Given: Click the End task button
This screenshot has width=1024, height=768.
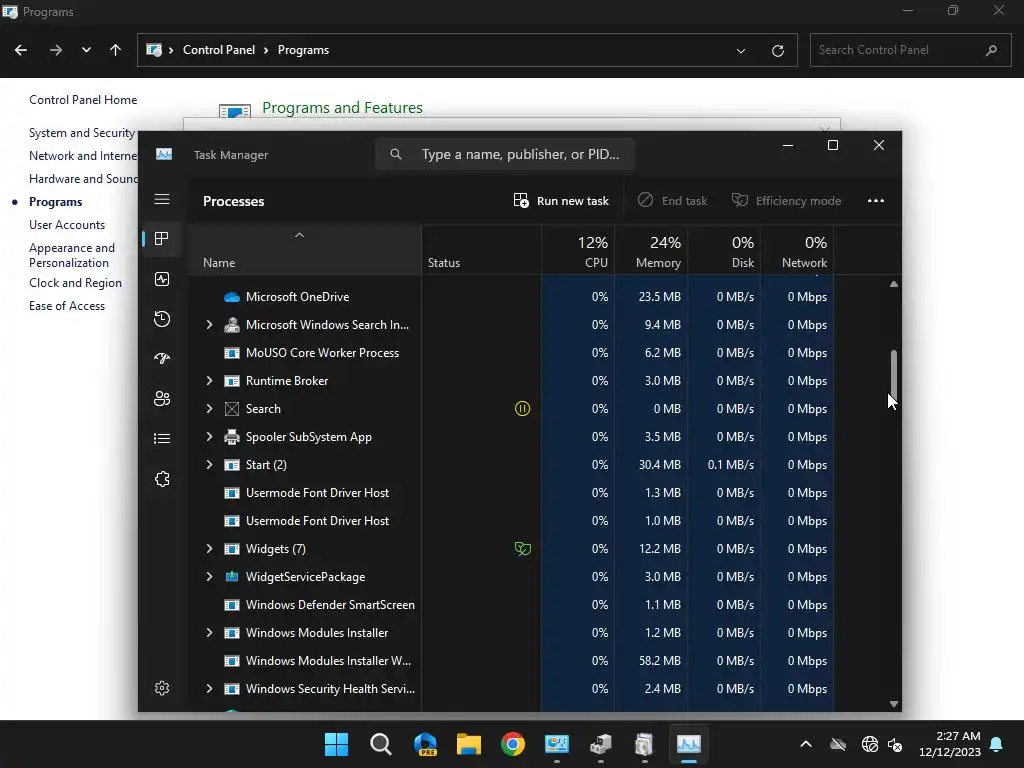Looking at the screenshot, I should pyautogui.click(x=673, y=200).
